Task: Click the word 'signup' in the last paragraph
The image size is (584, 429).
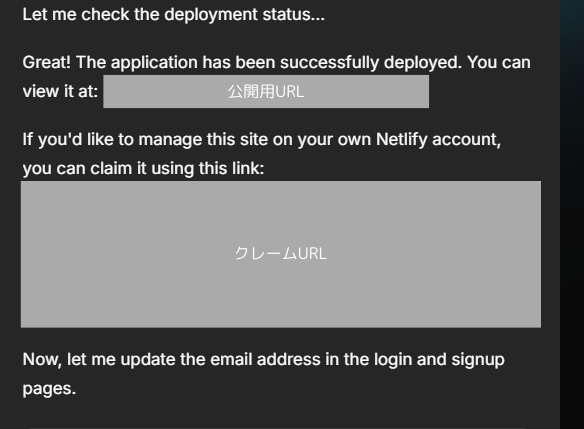Action: click(x=478, y=360)
